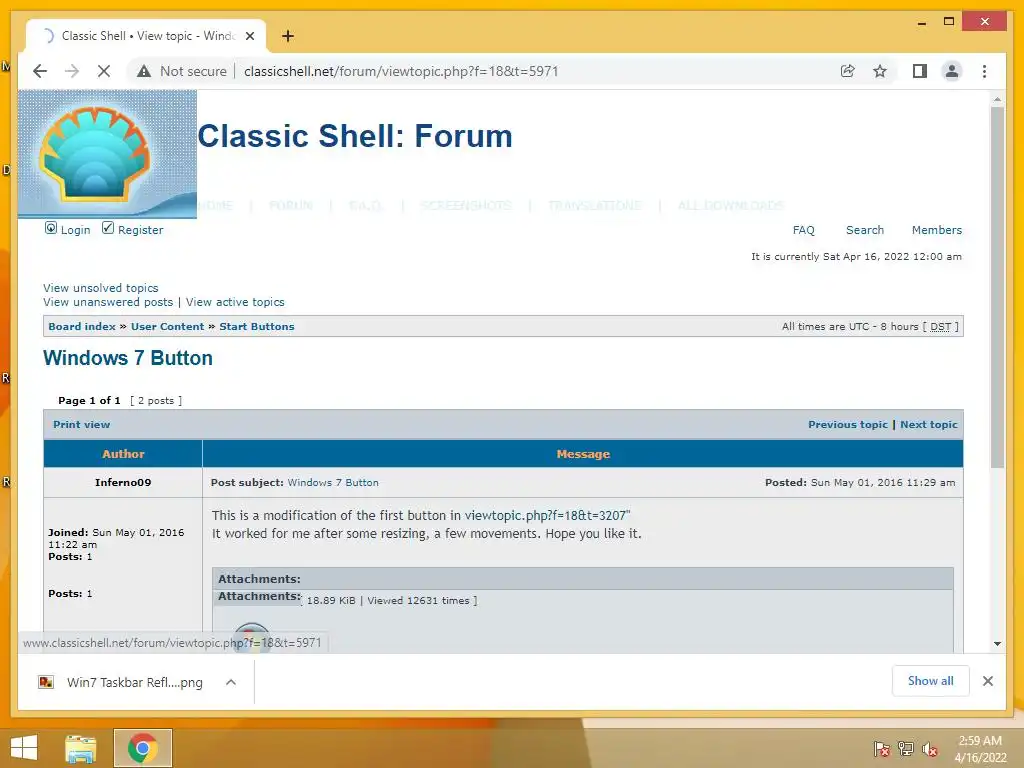
Task: Click author name Inferno09
Action: 123,483
